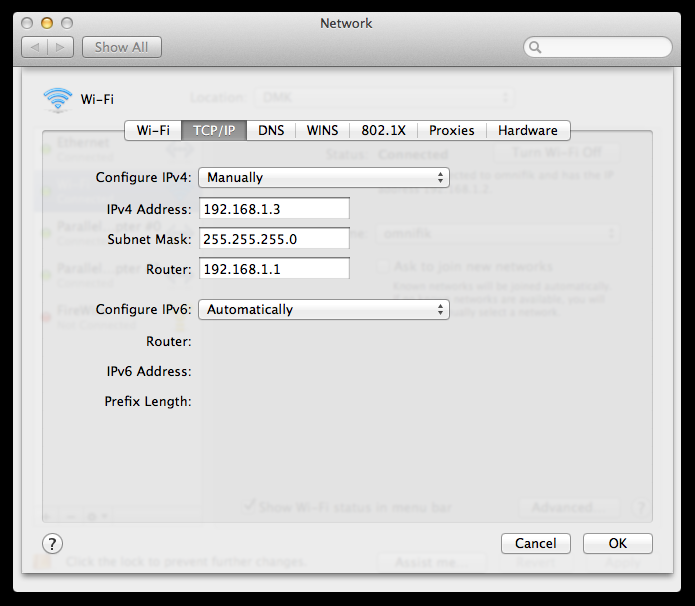Select the TCP/IP tab
The width and height of the screenshot is (695, 606).
214,130
